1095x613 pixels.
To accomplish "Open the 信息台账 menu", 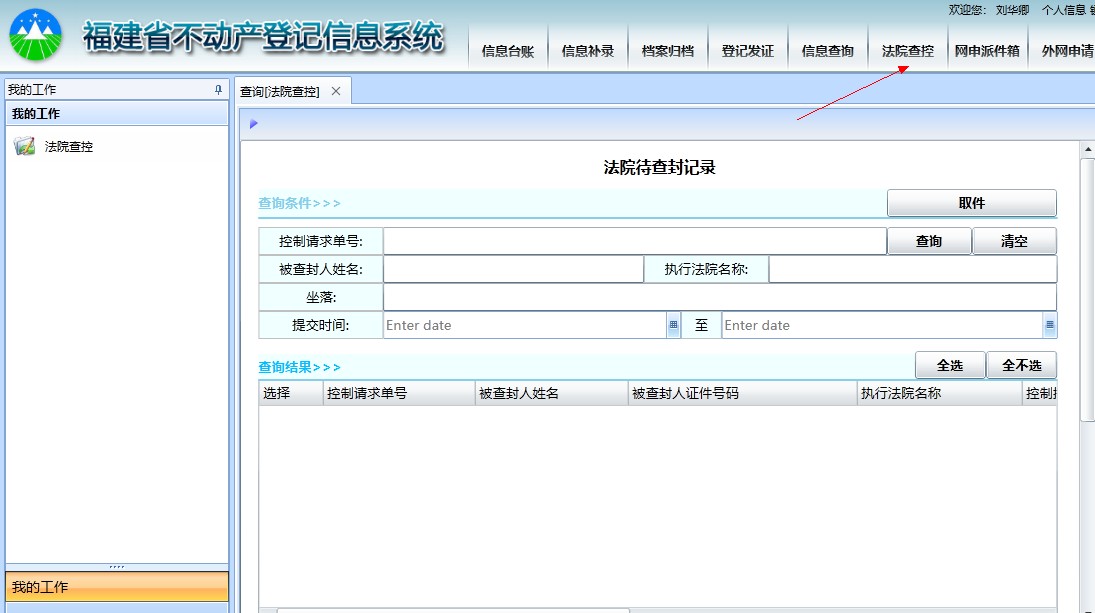I will click(x=508, y=51).
